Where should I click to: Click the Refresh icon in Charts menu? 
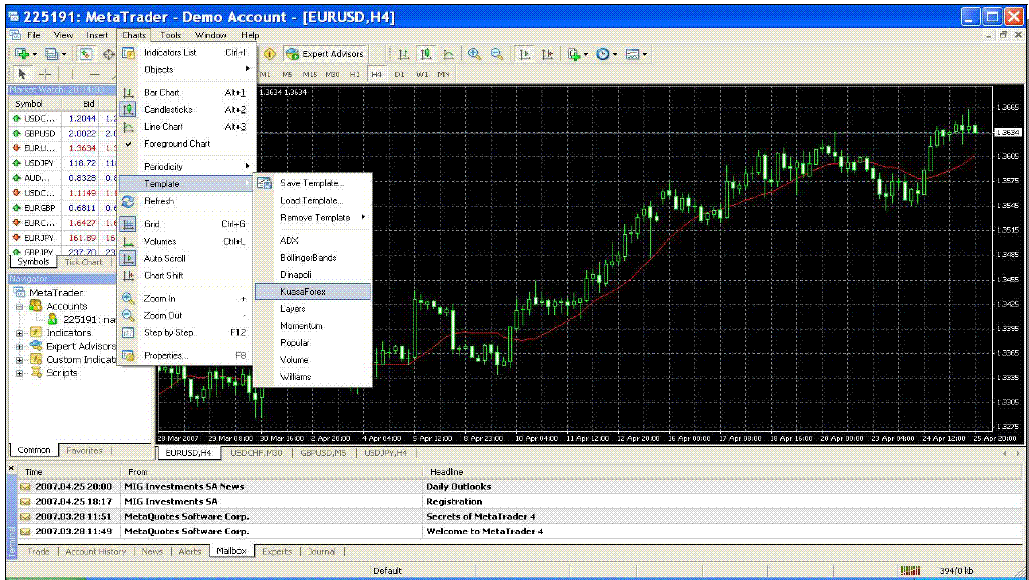(x=128, y=201)
